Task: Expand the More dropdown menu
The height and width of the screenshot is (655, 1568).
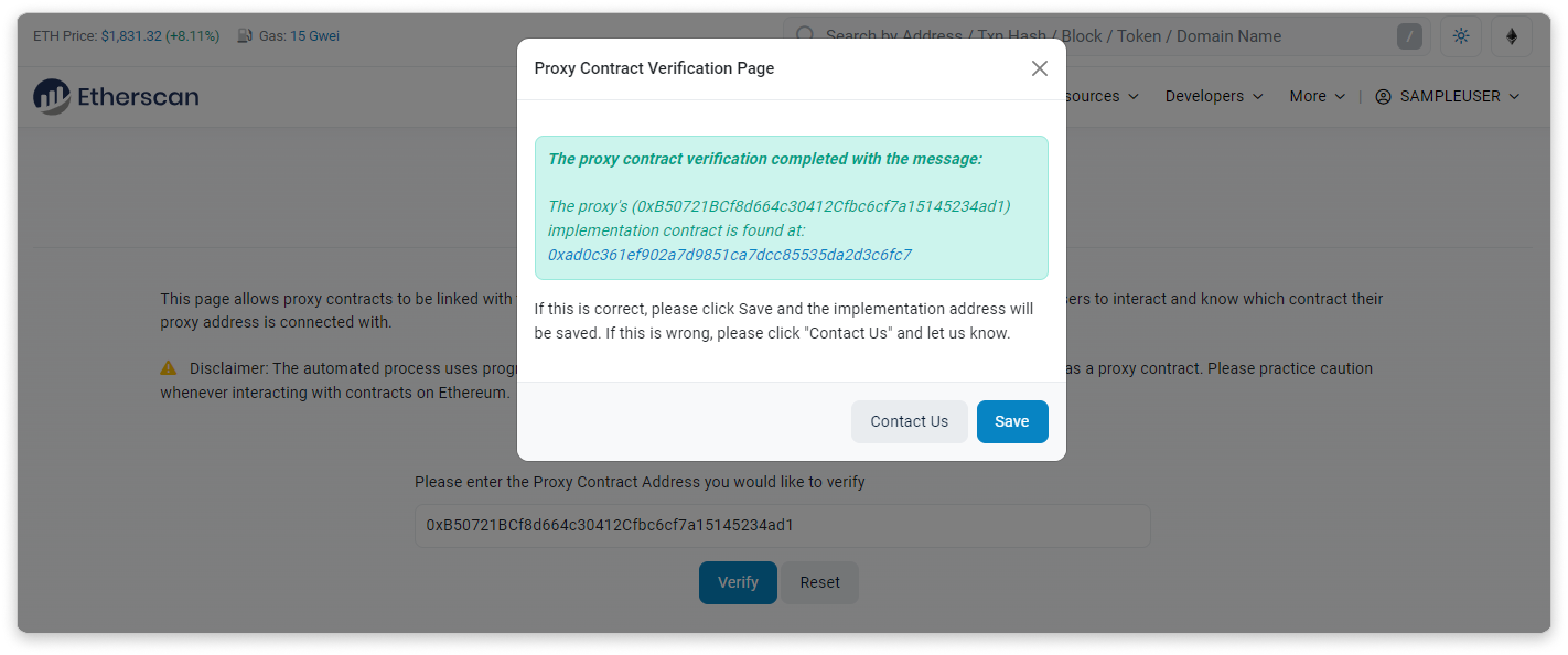Action: pyautogui.click(x=1317, y=97)
